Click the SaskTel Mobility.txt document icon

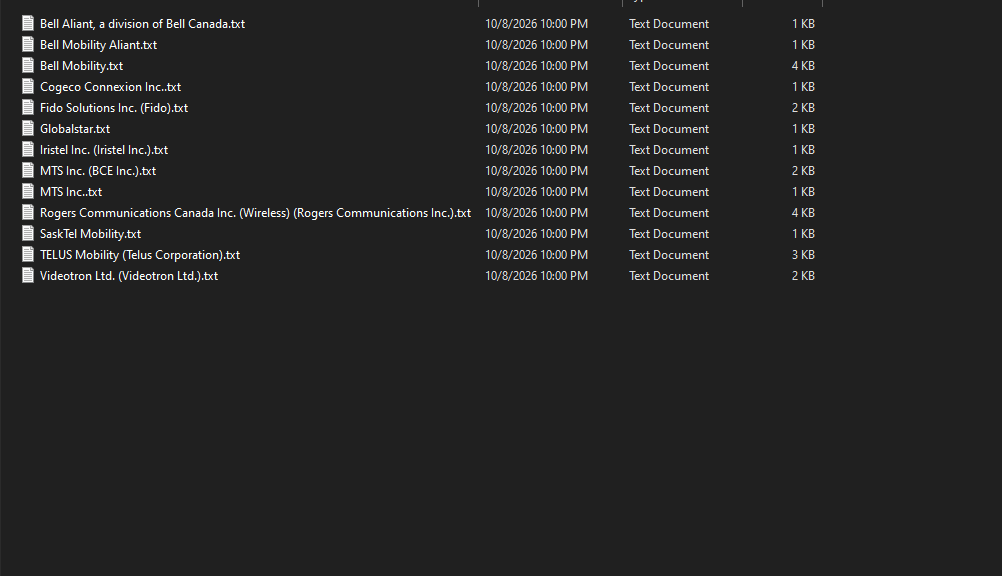pos(28,234)
